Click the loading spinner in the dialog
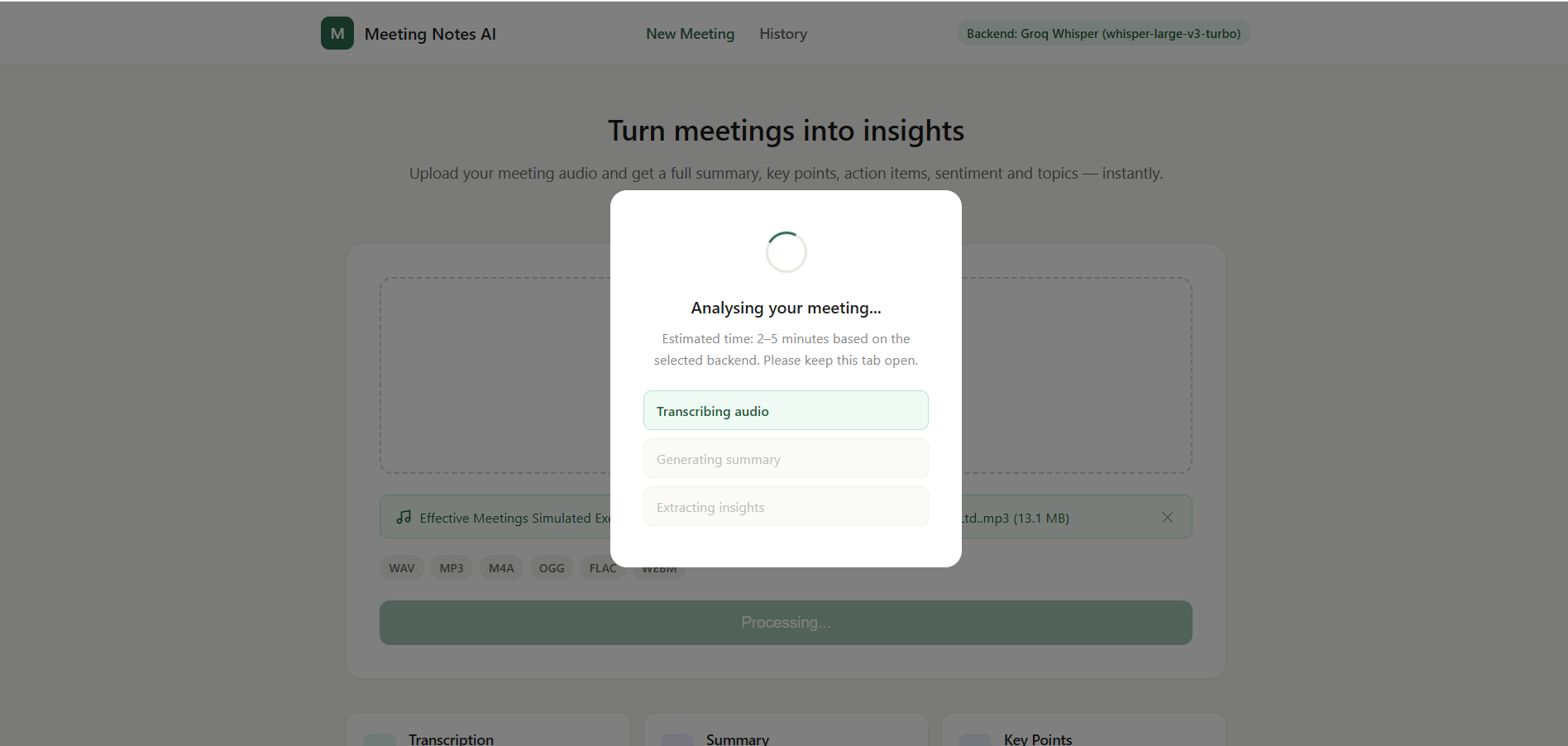 point(786,251)
